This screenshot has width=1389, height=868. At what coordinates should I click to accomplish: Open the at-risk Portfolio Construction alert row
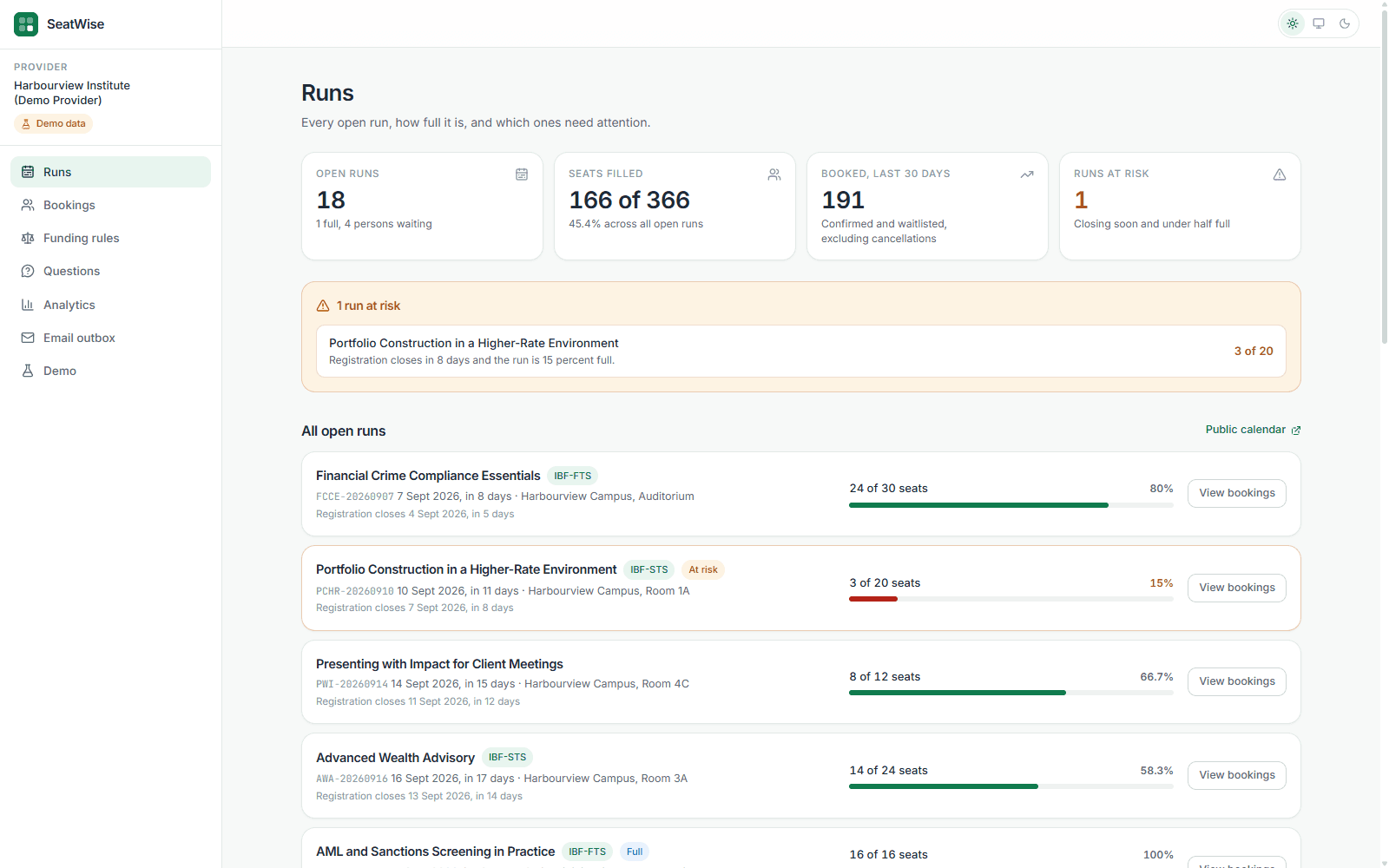[x=801, y=351]
